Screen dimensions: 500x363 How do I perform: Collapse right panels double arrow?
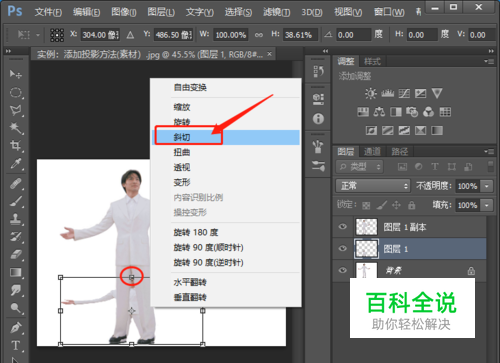pyautogui.click(x=491, y=51)
